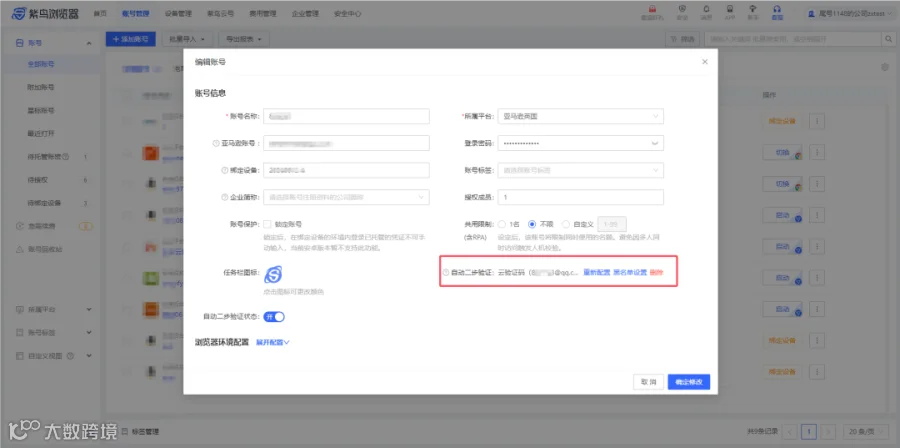Select the 不限 sharing limit radio
This screenshot has height=448, width=900.
tap(532, 224)
